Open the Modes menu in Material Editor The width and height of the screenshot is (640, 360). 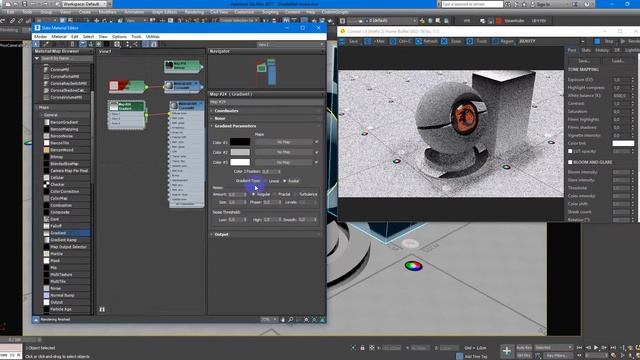(40, 37)
